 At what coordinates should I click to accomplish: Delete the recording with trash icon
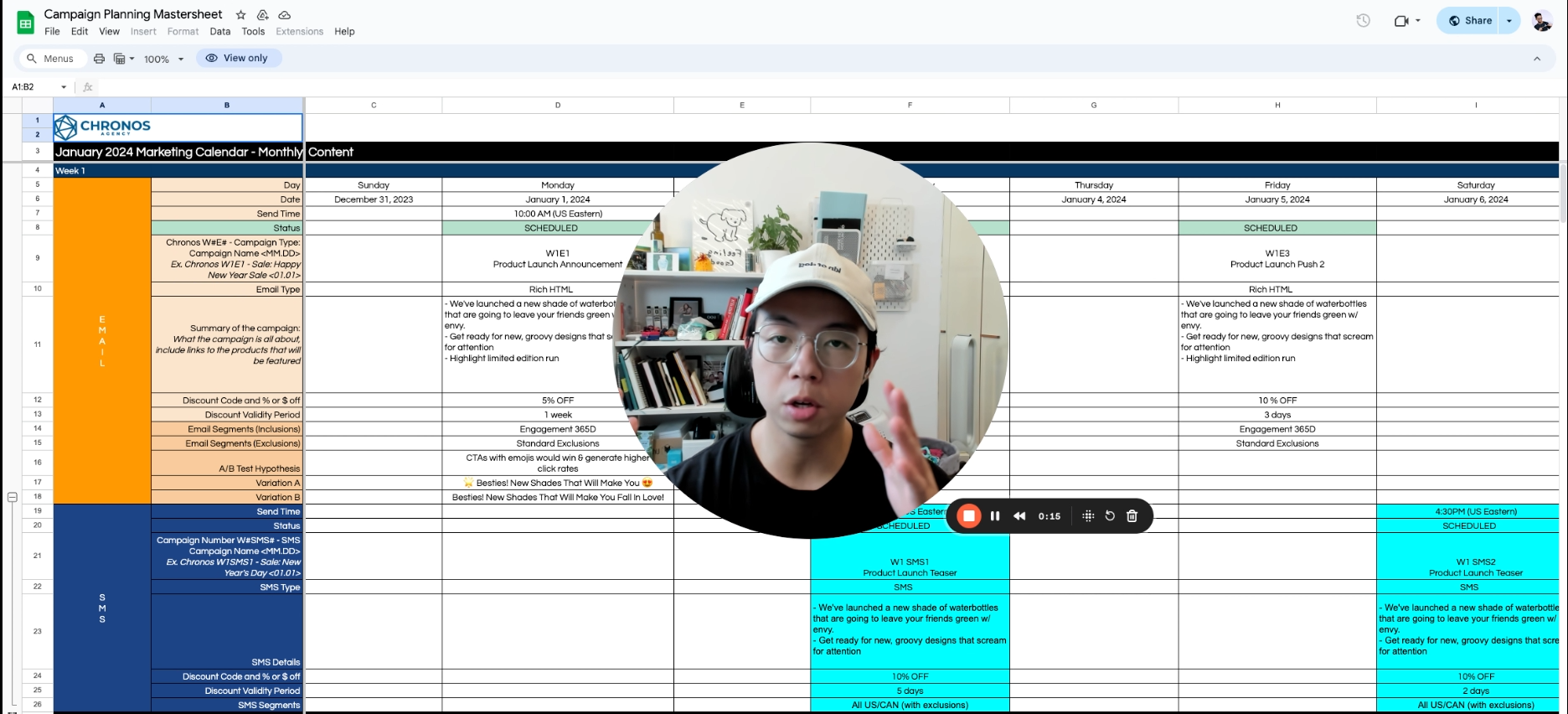1132,516
